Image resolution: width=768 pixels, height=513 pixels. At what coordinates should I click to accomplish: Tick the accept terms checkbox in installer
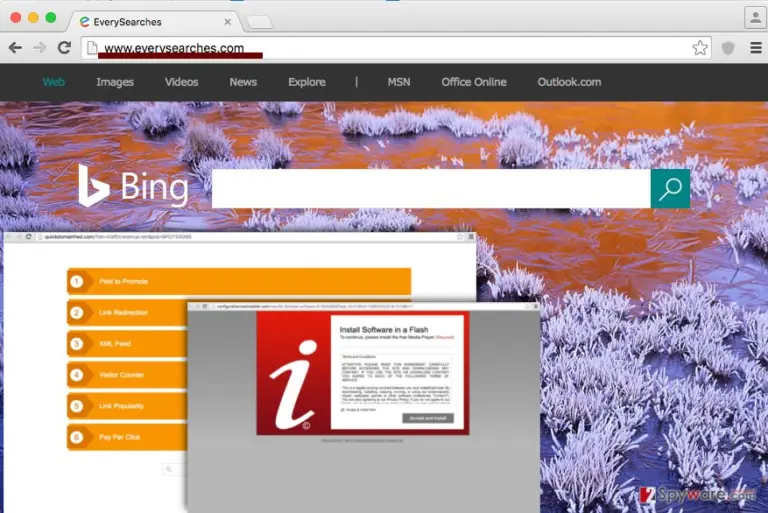pos(342,410)
